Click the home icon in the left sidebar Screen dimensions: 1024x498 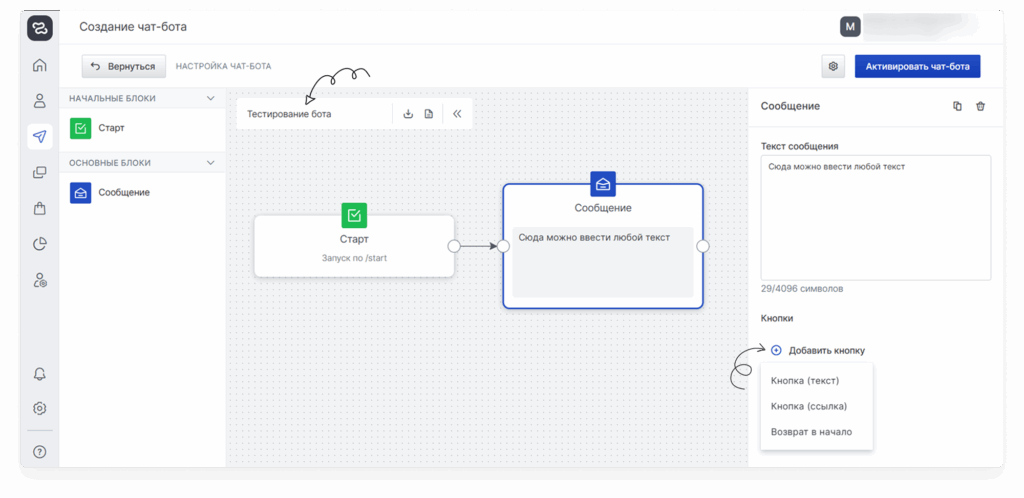[39, 66]
